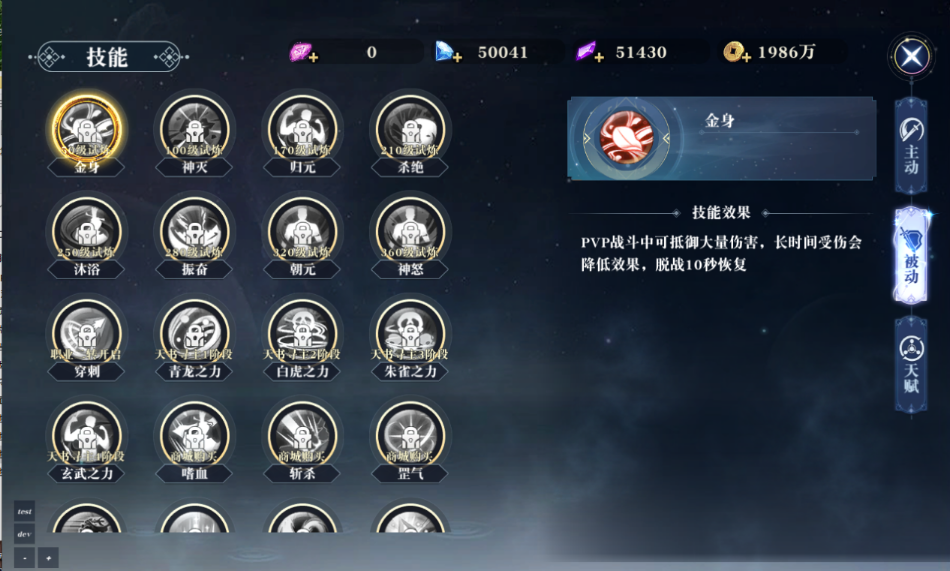Viewport: 950px width, 571px height.
Task: Open the 天赋 talent tab
Action: (911, 366)
